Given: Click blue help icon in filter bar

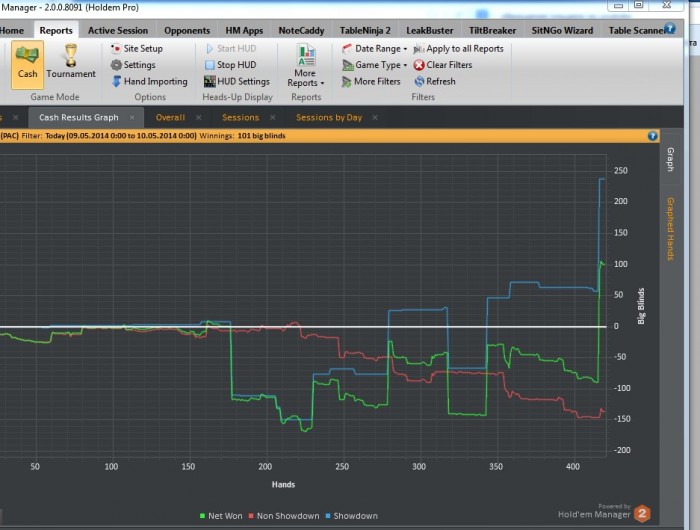Looking at the screenshot, I should point(652,136).
